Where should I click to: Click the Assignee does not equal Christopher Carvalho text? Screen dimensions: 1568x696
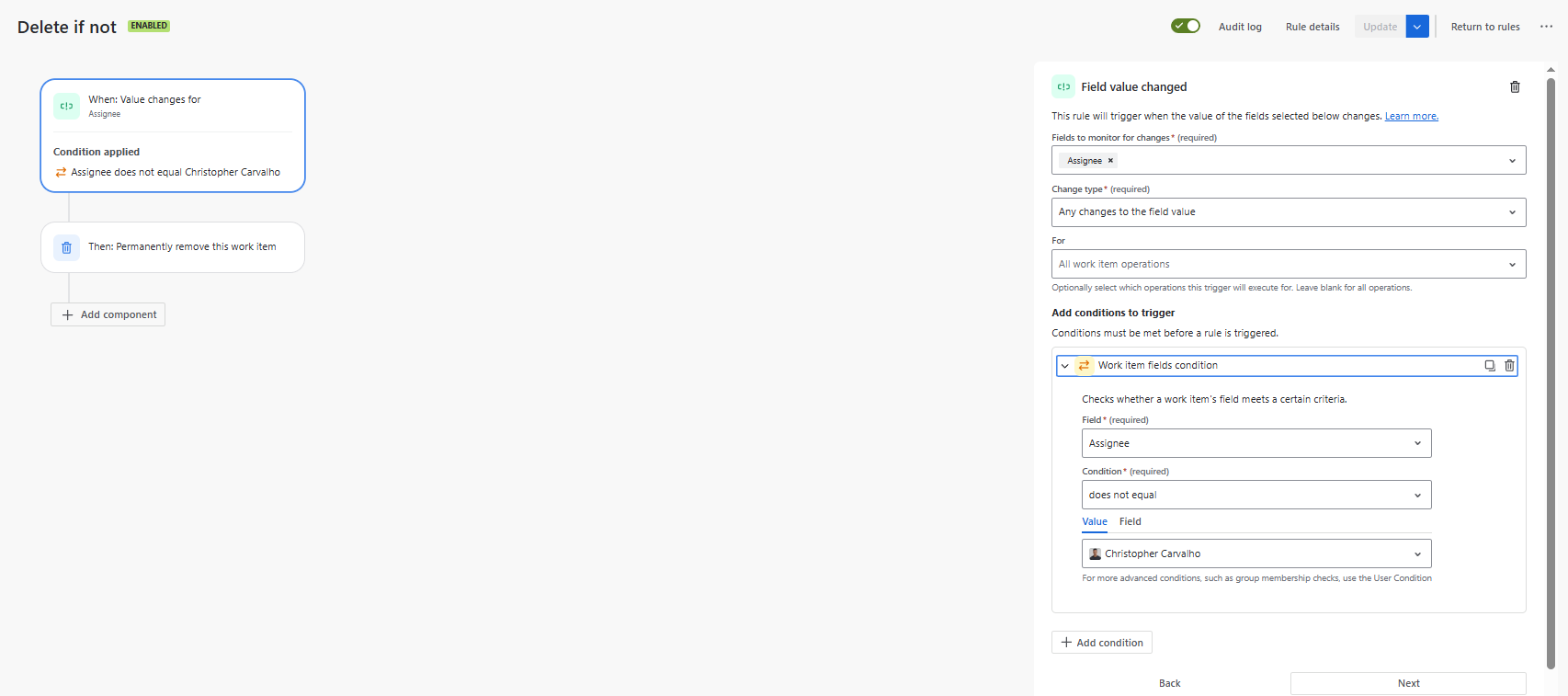[176, 172]
